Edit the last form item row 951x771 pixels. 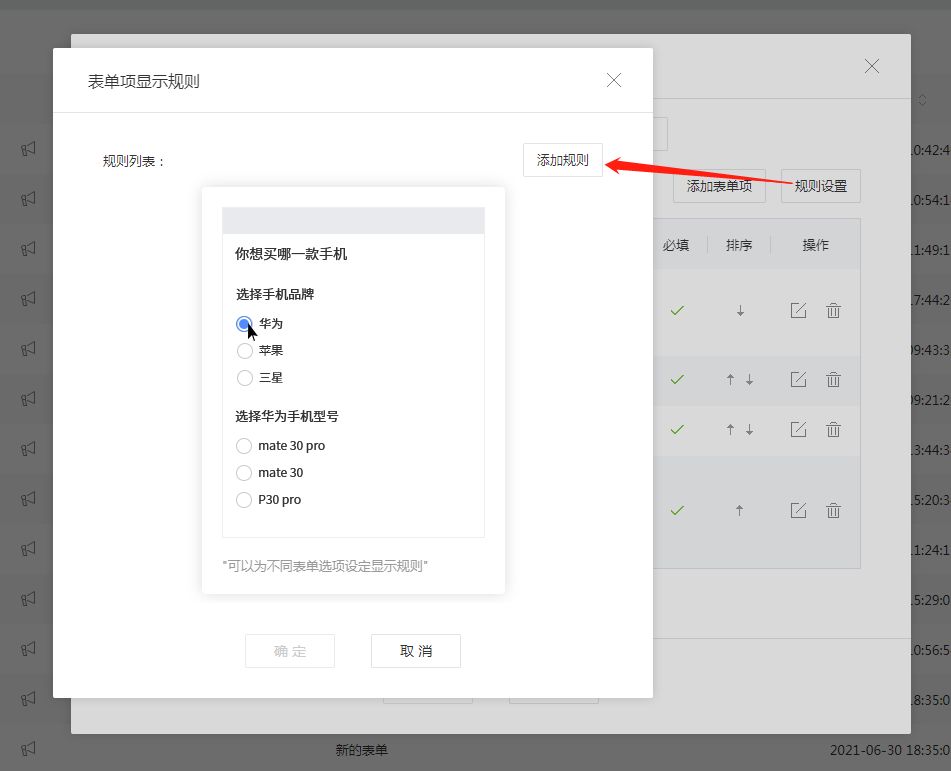click(799, 511)
